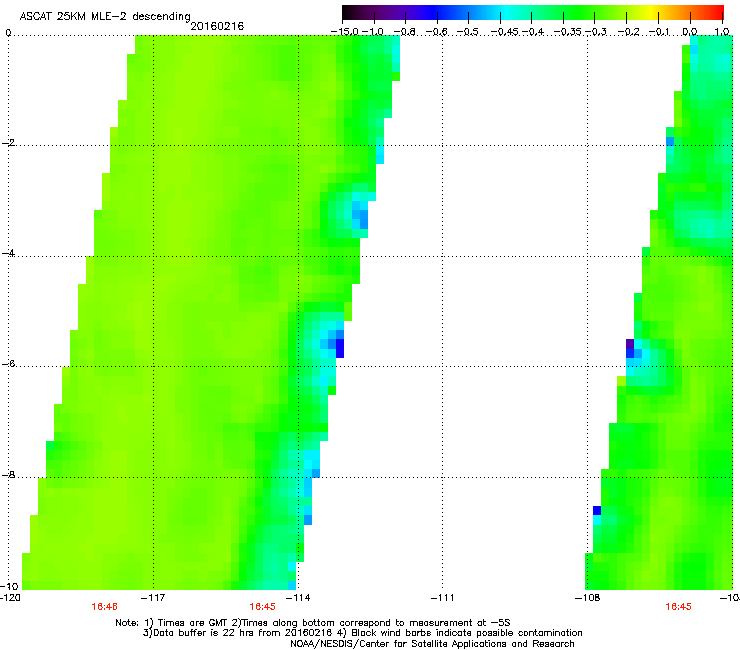Click the latitude axis label "-4"
The image size is (740, 650).
point(8,253)
